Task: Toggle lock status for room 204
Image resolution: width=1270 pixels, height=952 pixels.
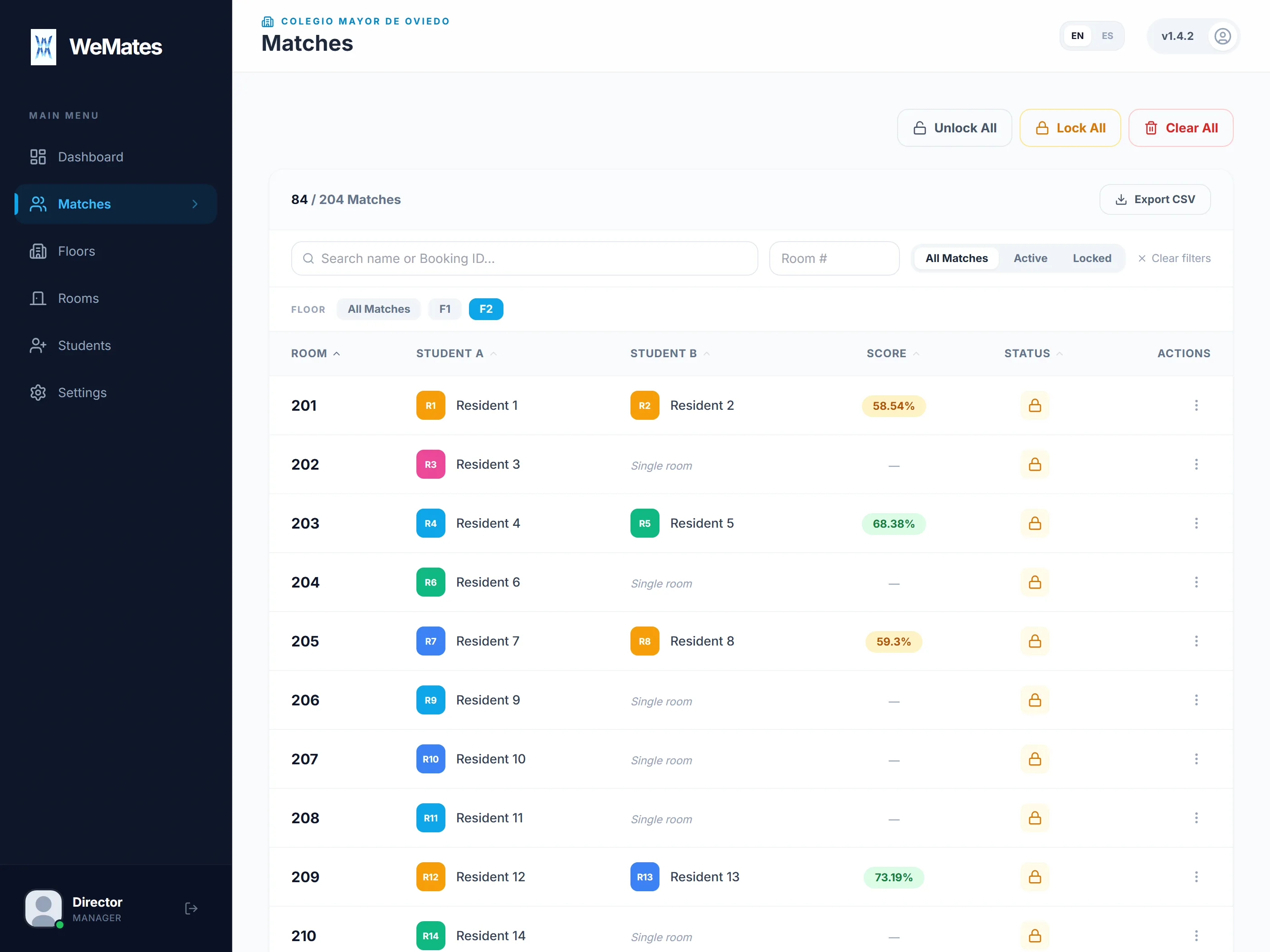Action: click(1035, 582)
